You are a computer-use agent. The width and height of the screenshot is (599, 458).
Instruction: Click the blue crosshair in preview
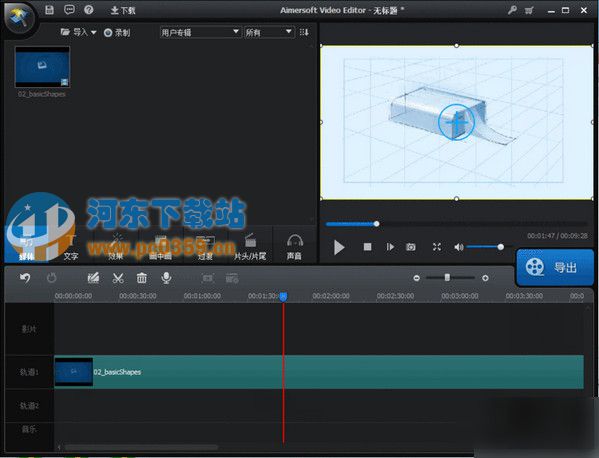[456, 122]
